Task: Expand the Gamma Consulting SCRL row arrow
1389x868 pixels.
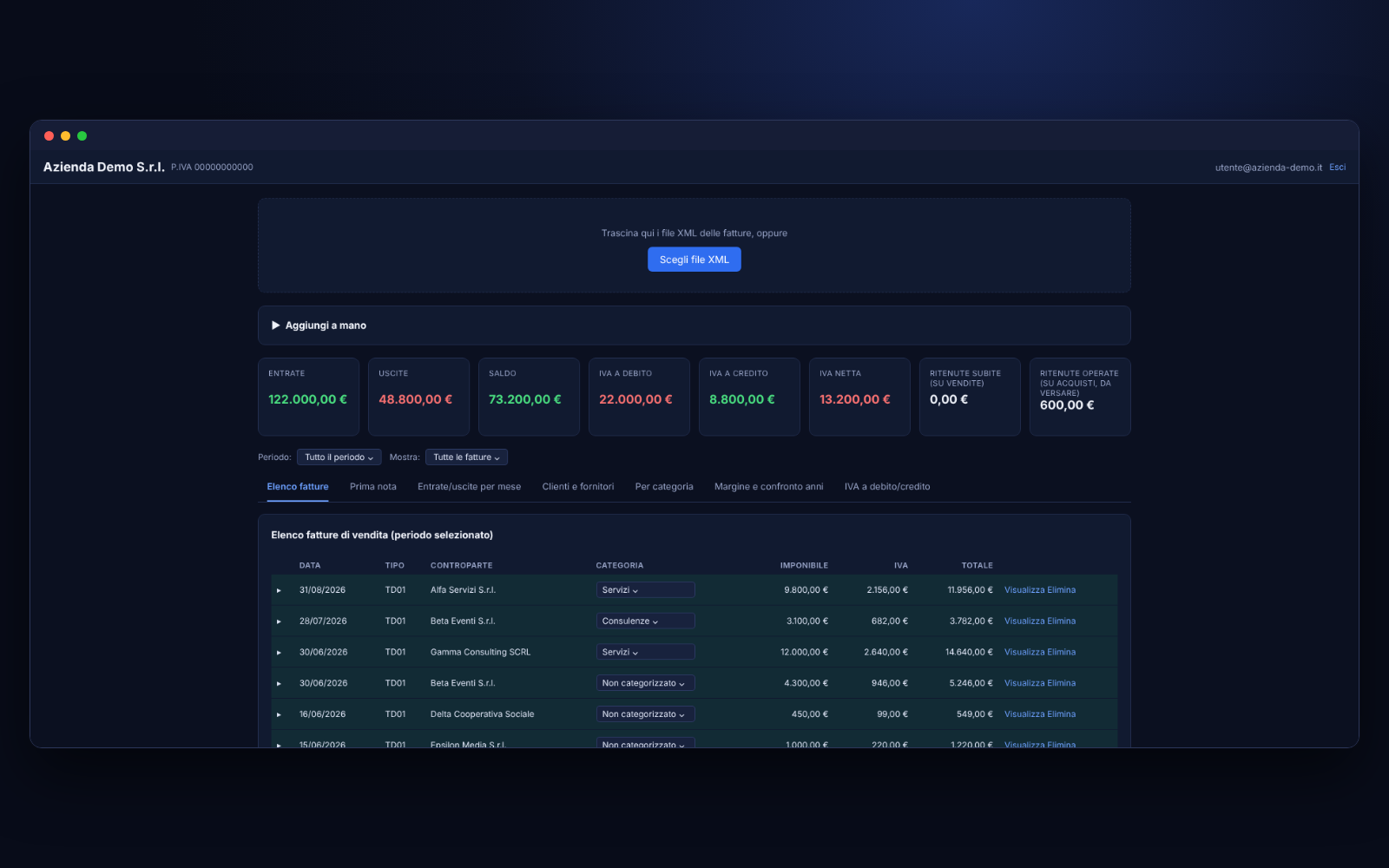Action: [x=279, y=653]
